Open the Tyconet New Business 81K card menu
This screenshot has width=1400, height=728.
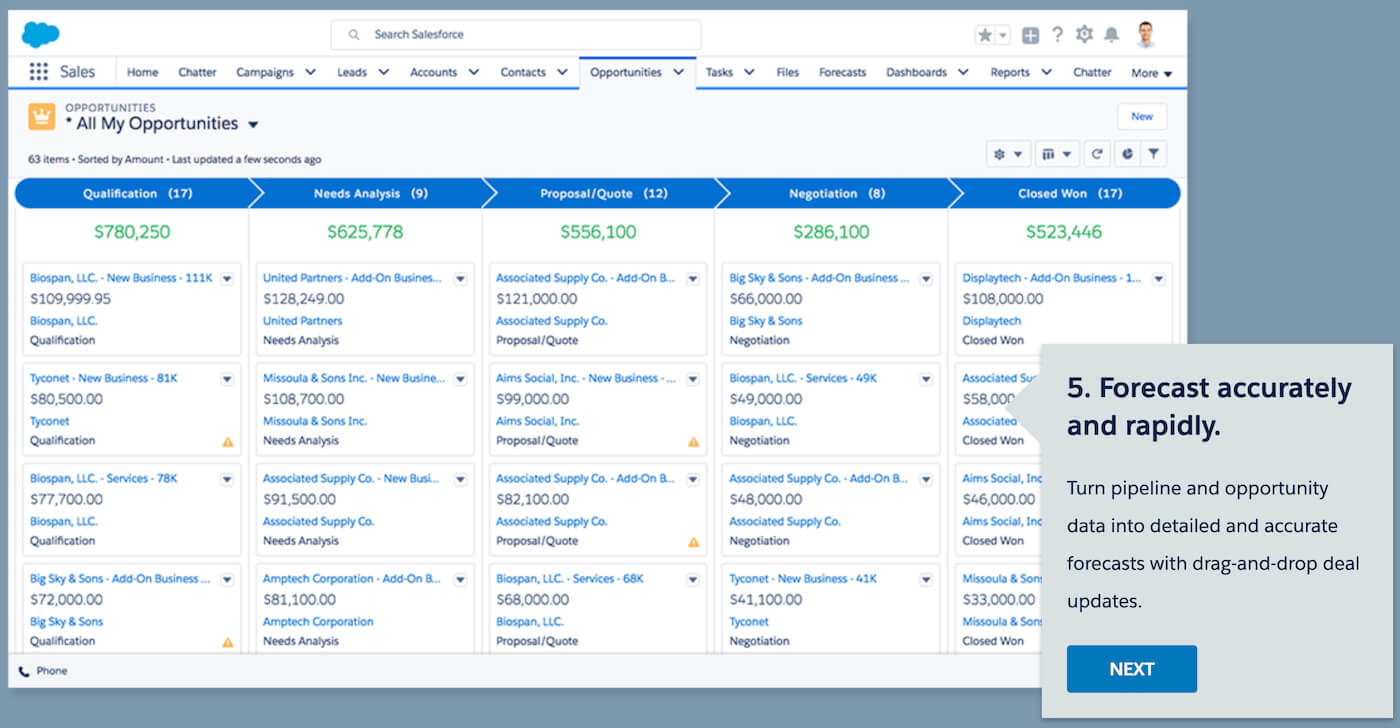(227, 379)
